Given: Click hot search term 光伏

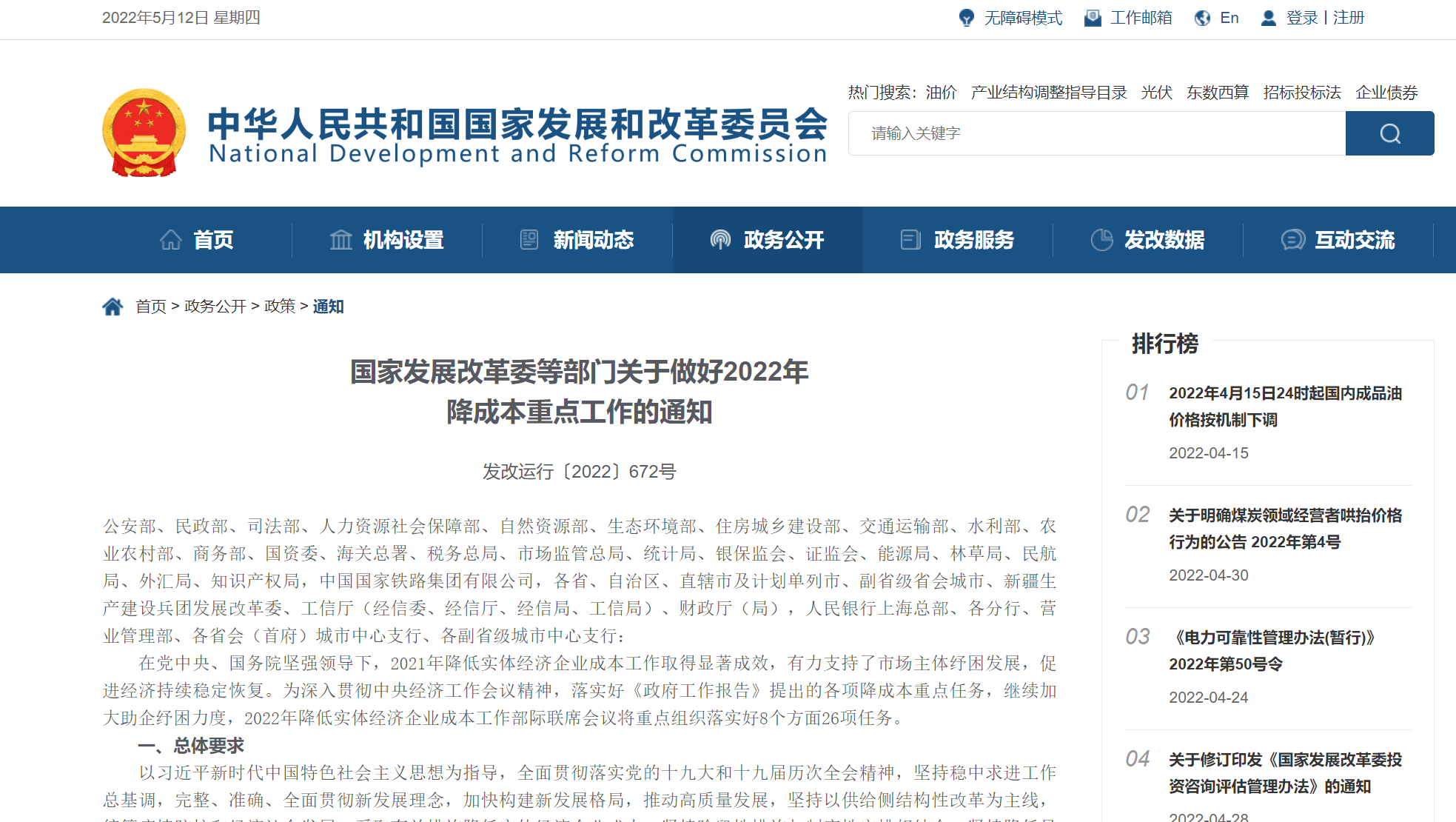Looking at the screenshot, I should tap(1156, 93).
